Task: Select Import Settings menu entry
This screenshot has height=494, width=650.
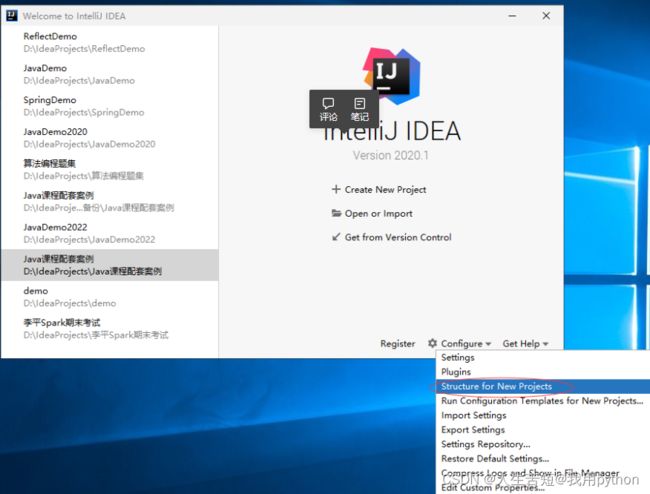Action: (x=543, y=415)
